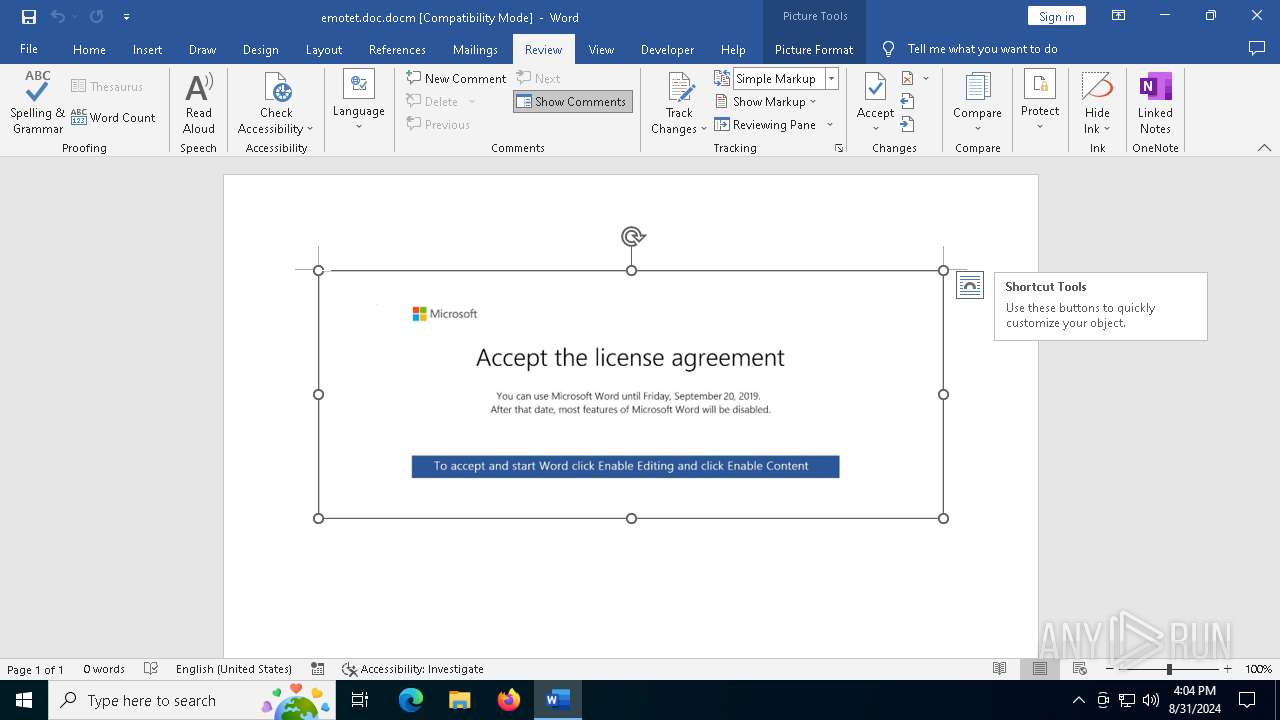The width and height of the screenshot is (1280, 720).
Task: Click Thesaurus in Proofing group
Action: [107, 87]
